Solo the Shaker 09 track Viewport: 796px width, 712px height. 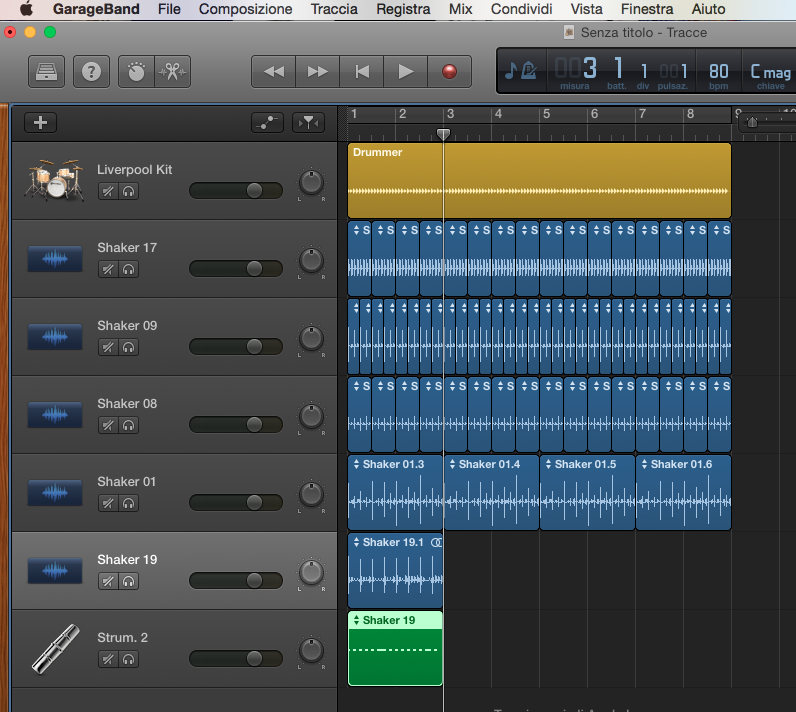click(128, 347)
